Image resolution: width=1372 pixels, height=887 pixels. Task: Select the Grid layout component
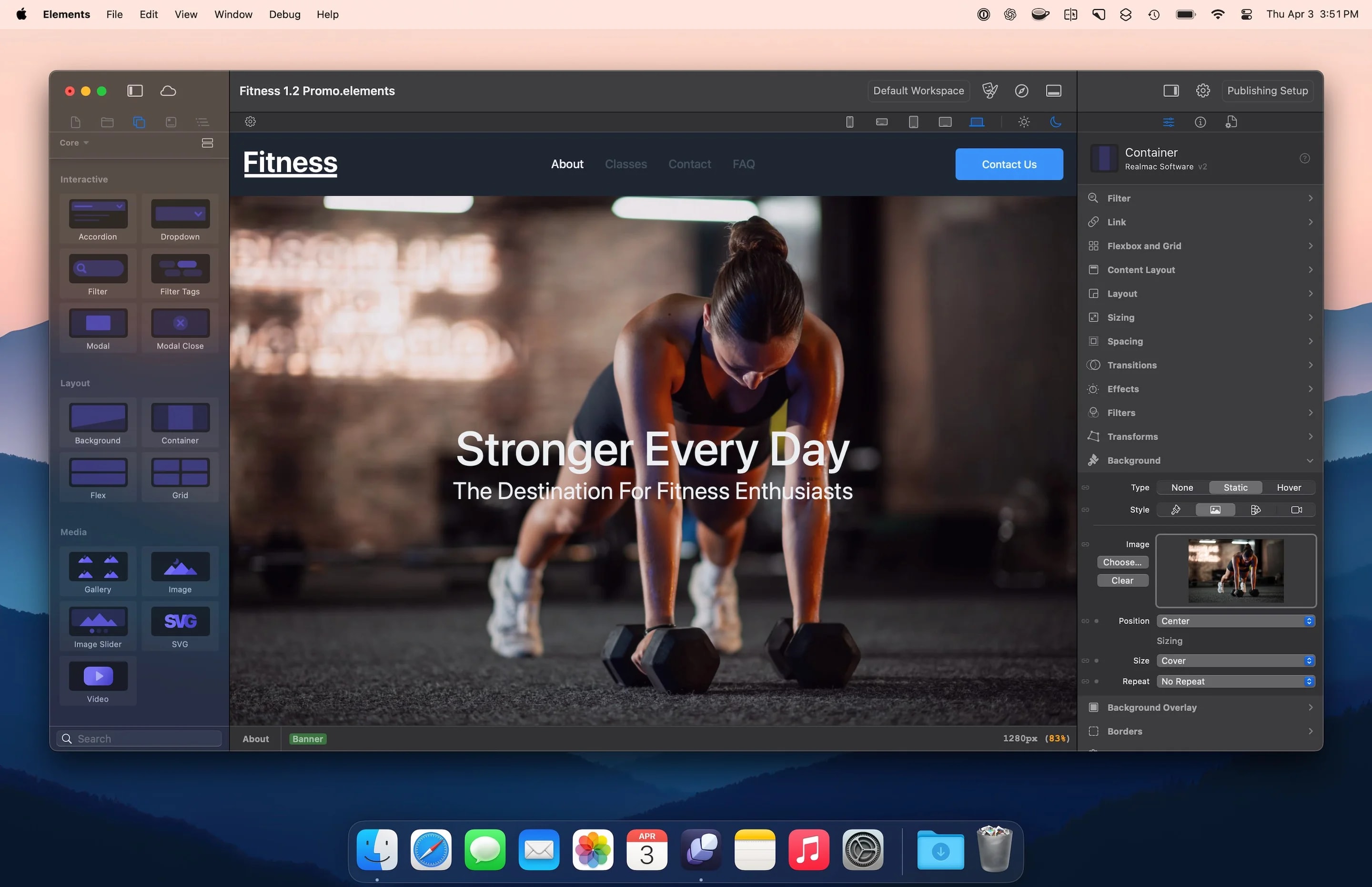pyautogui.click(x=180, y=478)
